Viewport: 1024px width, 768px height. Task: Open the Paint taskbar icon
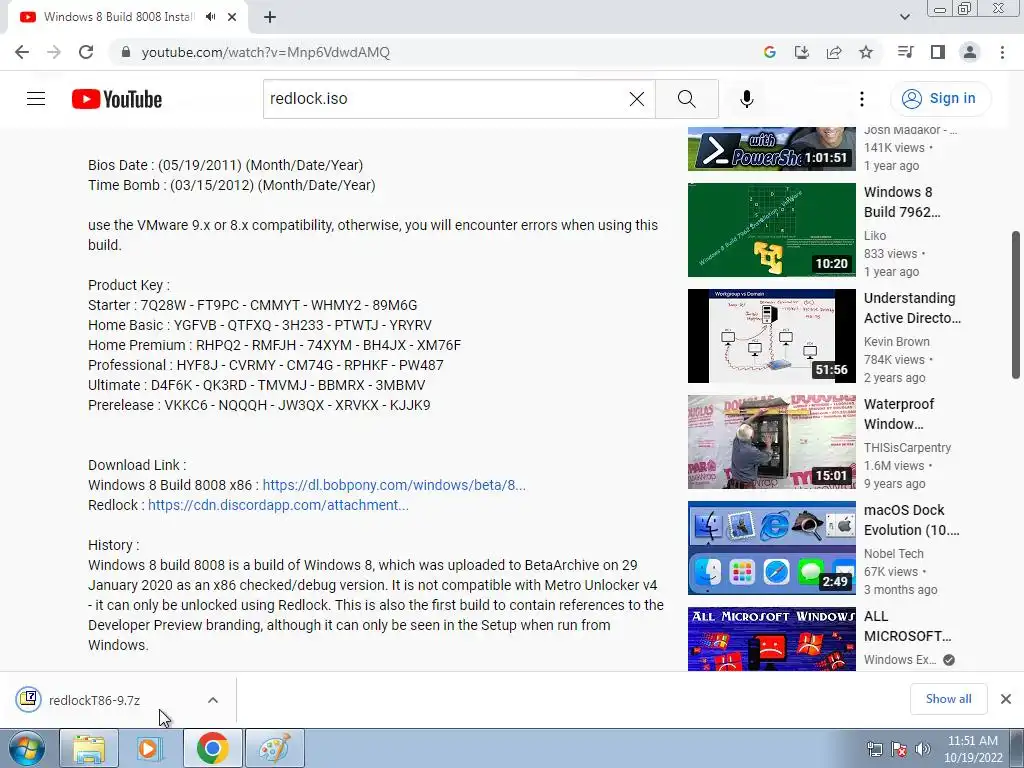274,748
